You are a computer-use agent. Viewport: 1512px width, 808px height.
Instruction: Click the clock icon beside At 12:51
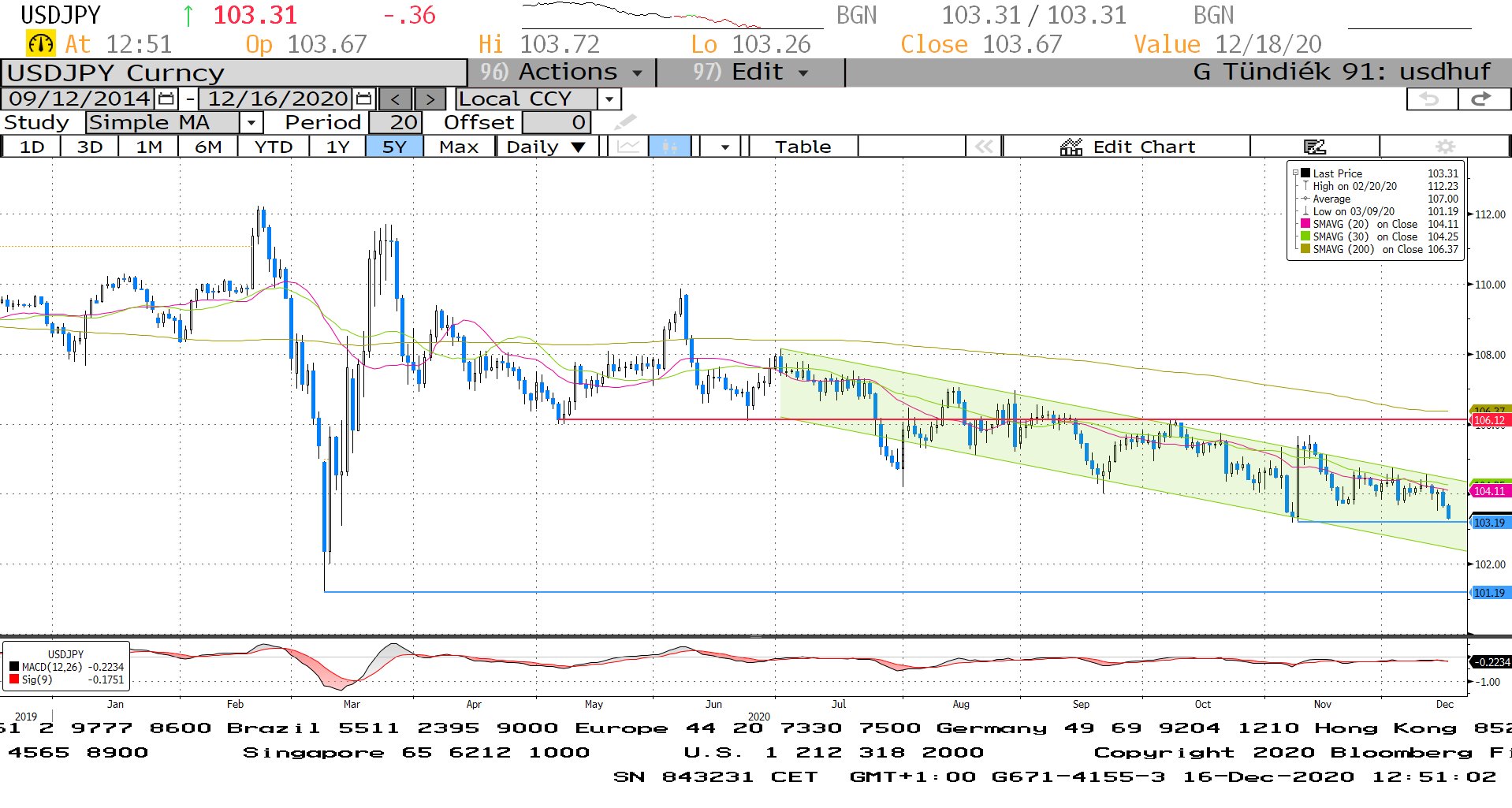click(x=40, y=43)
